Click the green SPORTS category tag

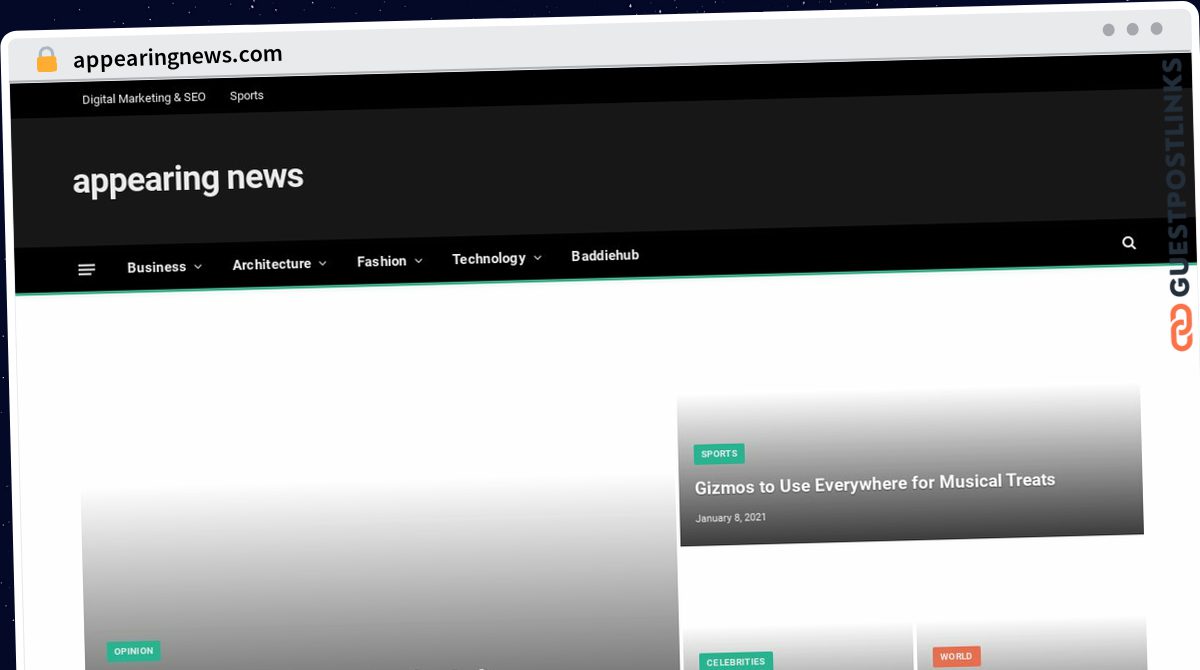click(719, 454)
